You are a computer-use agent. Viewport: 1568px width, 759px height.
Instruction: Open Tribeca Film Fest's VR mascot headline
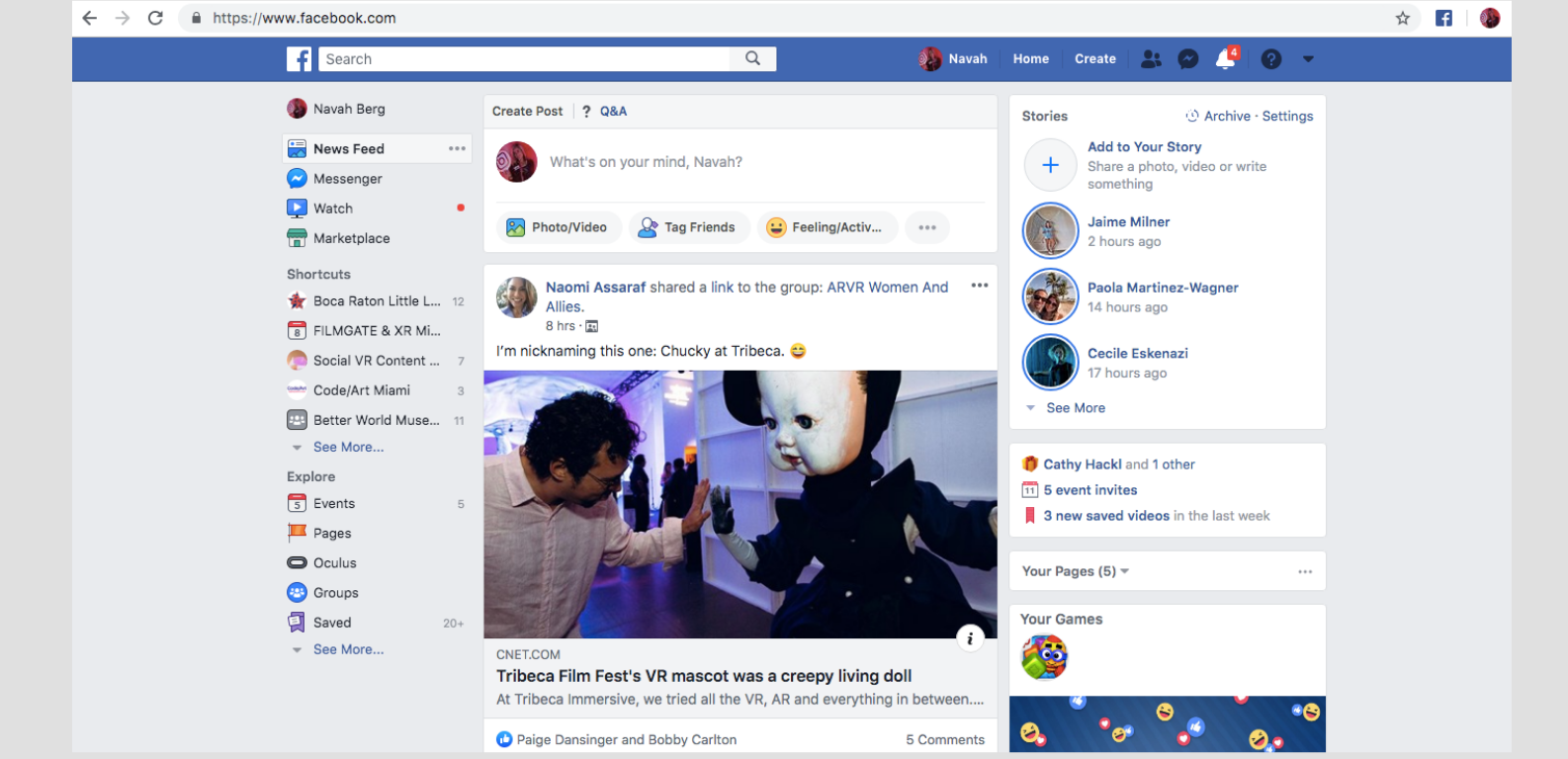[x=704, y=676]
